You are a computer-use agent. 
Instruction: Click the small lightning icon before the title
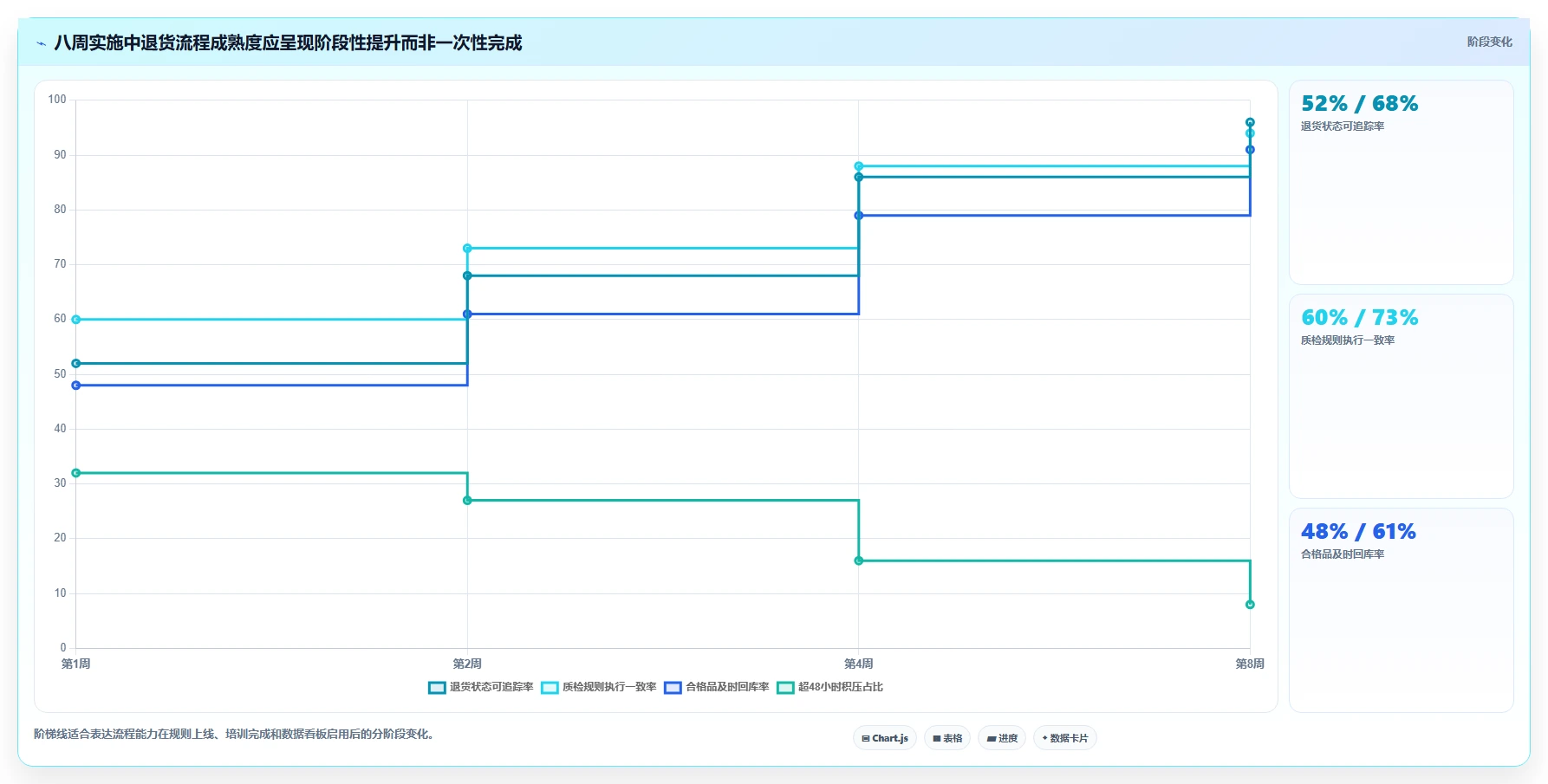click(x=41, y=43)
